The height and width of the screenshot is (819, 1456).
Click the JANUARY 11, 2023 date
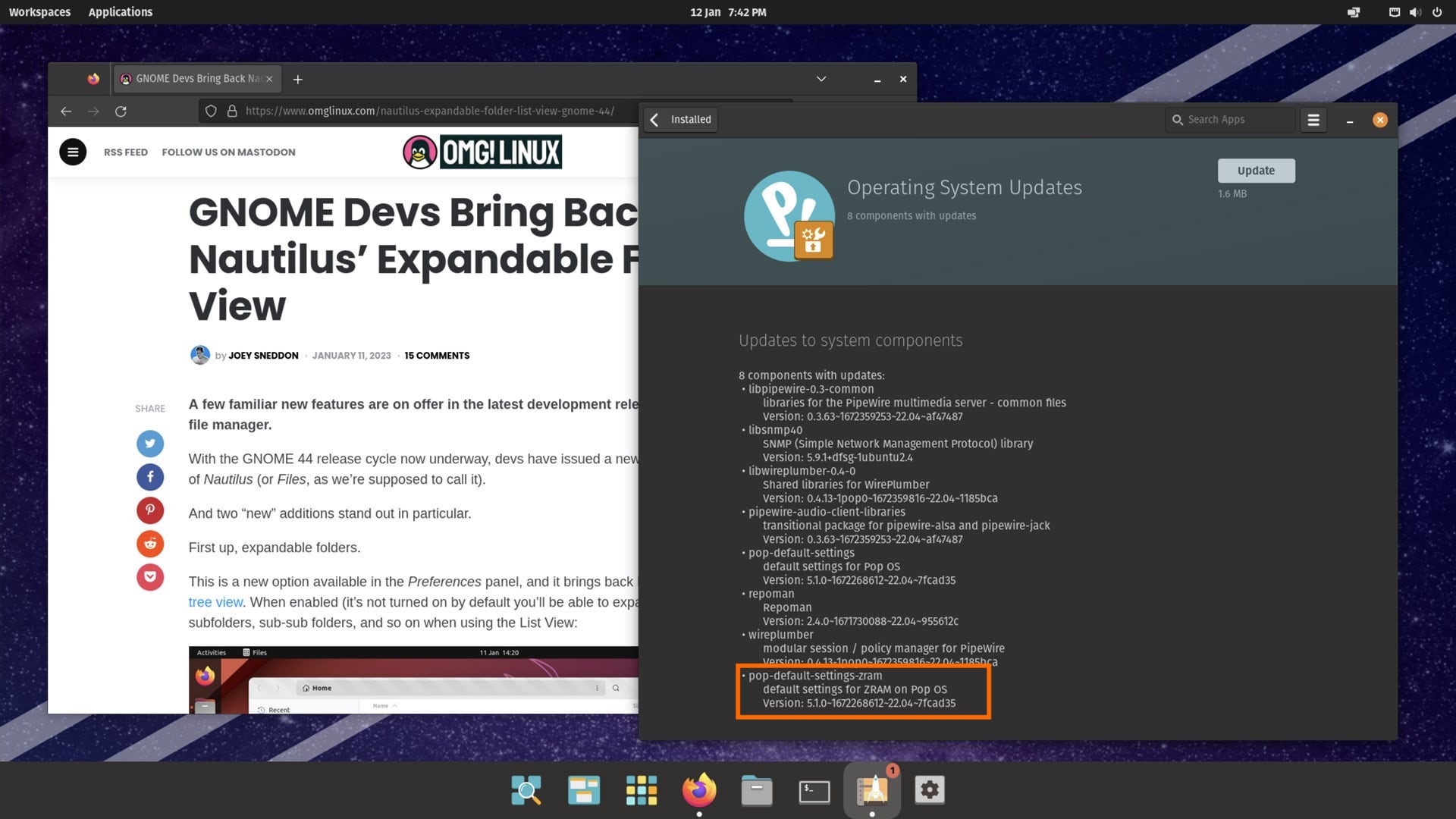352,356
